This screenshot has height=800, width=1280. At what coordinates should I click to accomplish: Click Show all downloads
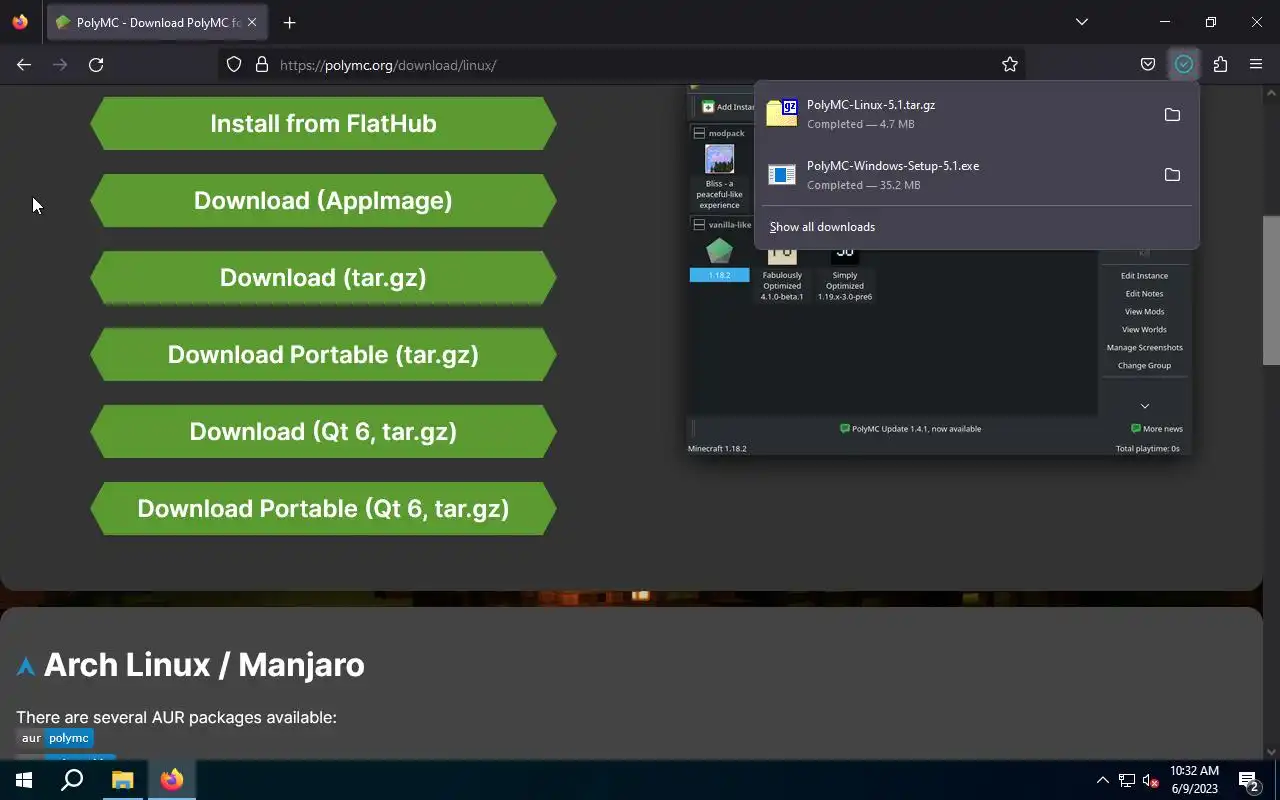[x=822, y=227]
